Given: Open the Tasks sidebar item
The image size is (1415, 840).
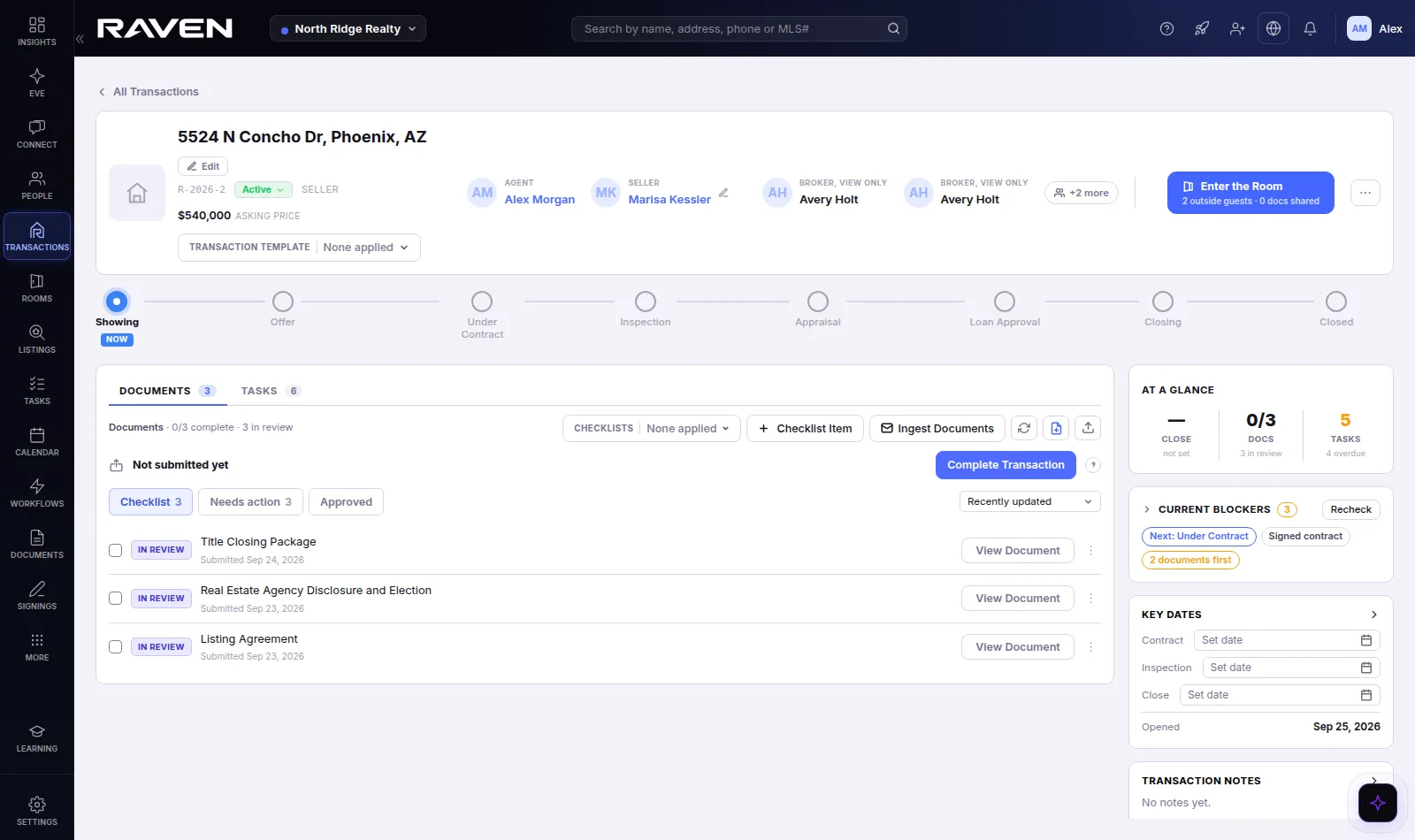Looking at the screenshot, I should coord(36,390).
